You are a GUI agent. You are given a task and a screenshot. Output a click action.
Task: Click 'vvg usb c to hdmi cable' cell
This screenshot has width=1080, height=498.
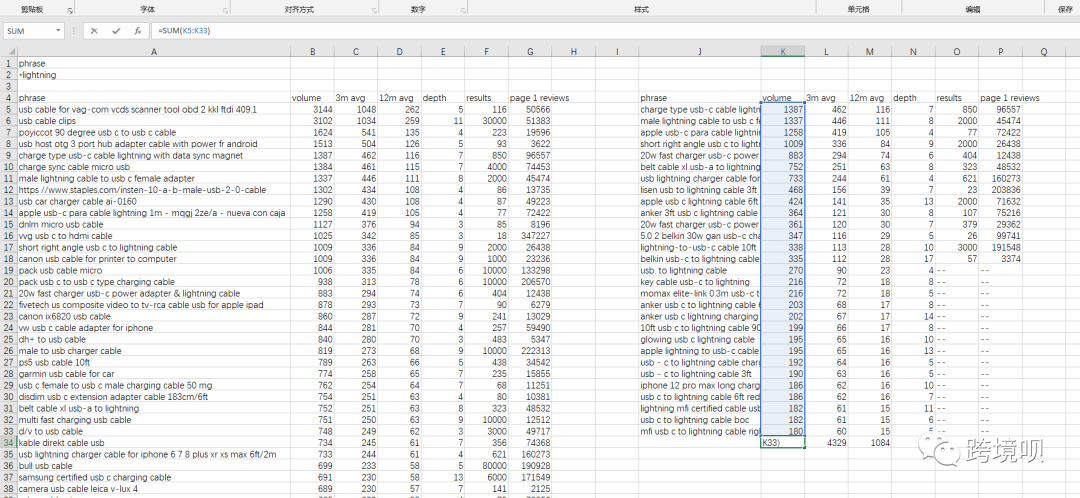154,236
